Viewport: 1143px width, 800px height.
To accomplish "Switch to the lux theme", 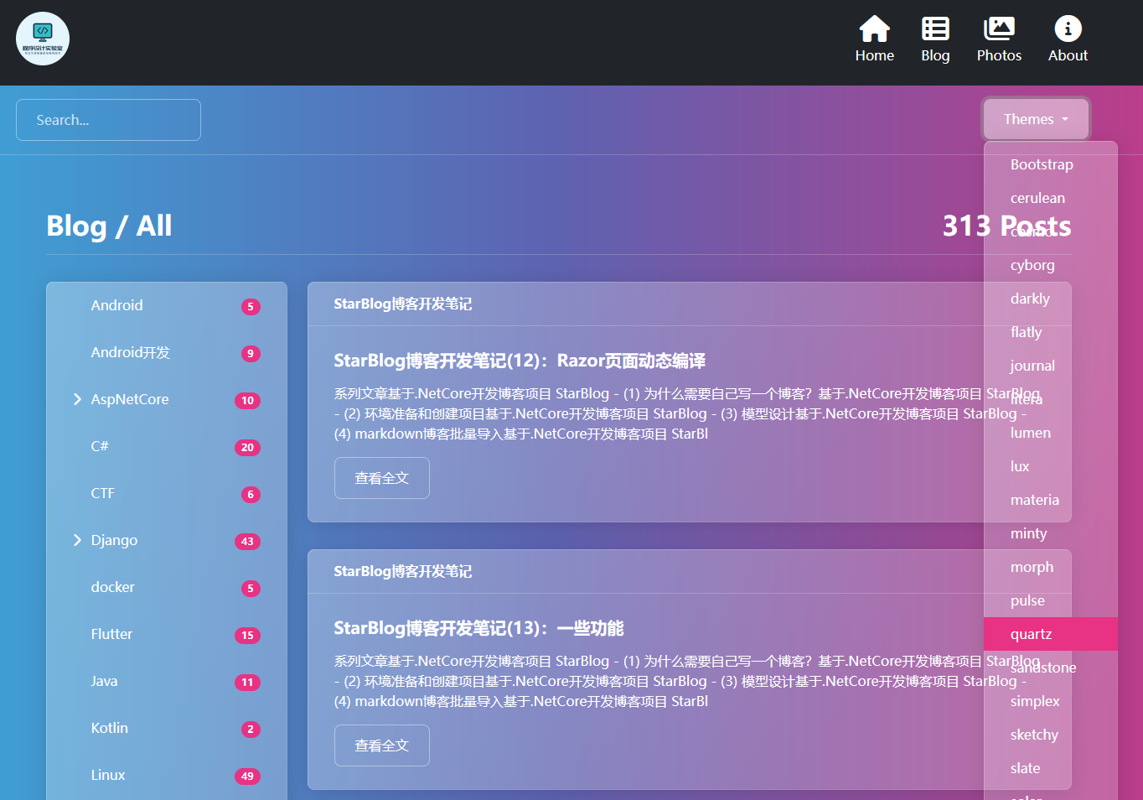I will pos(1050,466).
